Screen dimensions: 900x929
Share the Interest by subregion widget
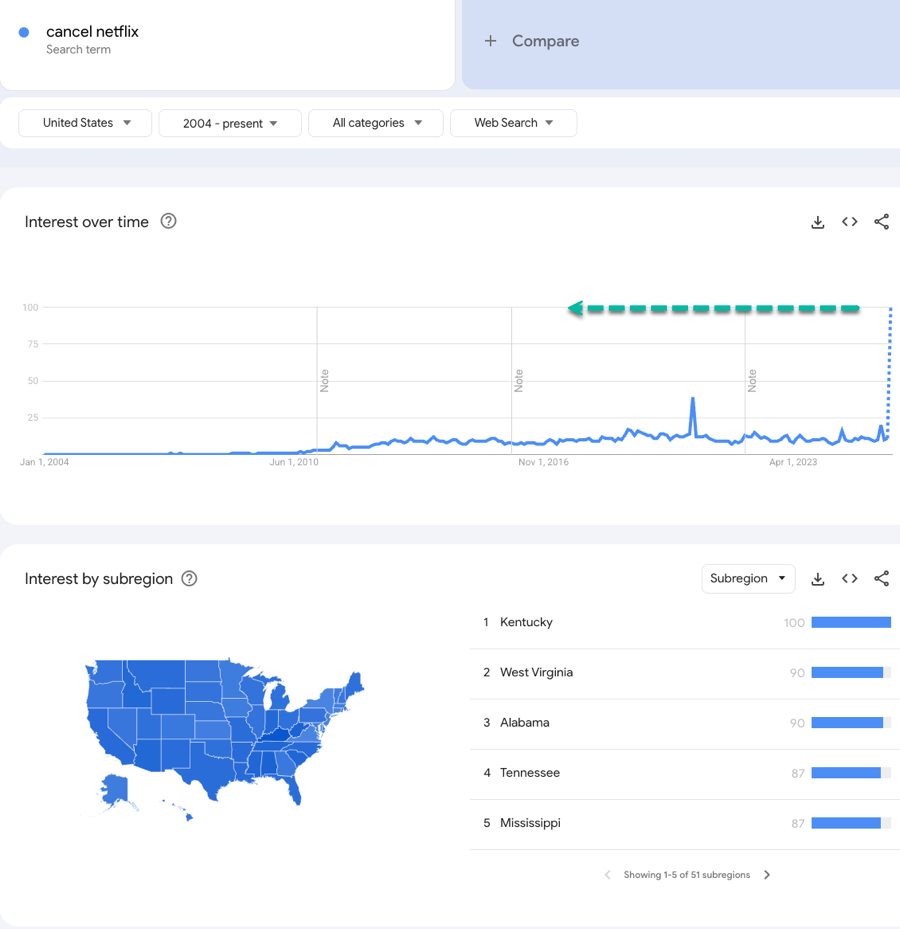[x=881, y=579]
